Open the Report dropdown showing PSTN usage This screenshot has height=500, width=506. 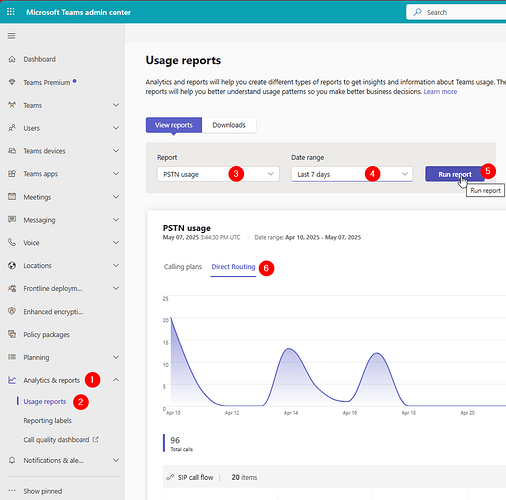218,174
